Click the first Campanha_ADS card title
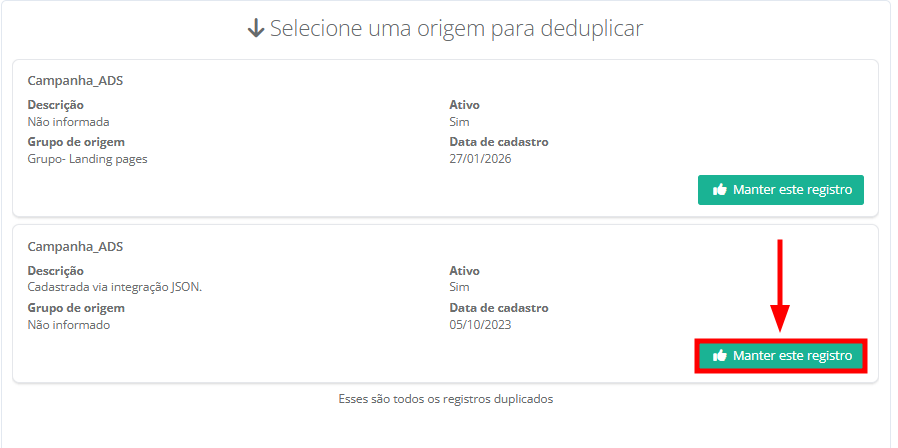 [x=75, y=81]
